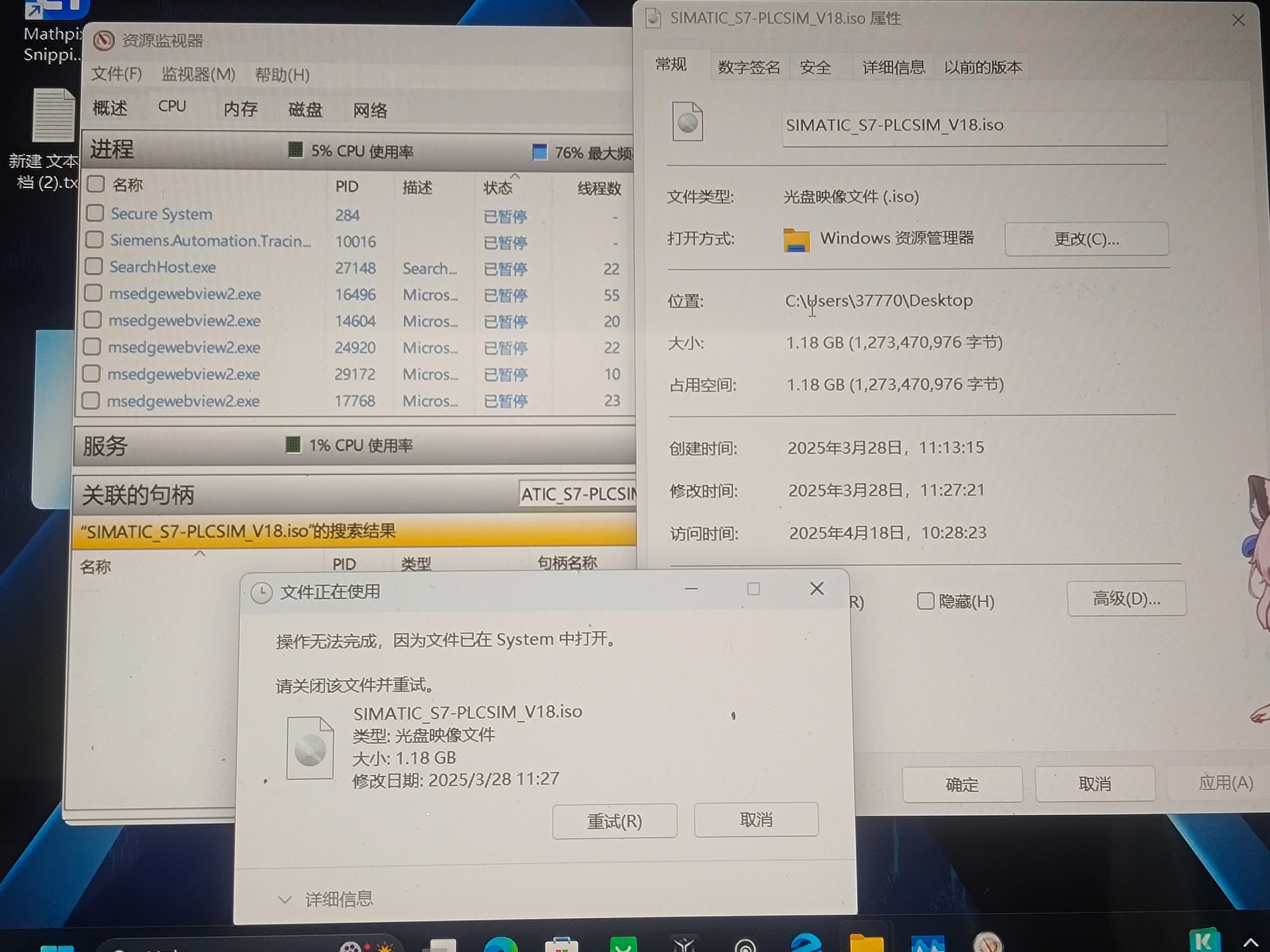Click the 重试(R) retry button
This screenshot has height=952, width=1270.
(614, 821)
